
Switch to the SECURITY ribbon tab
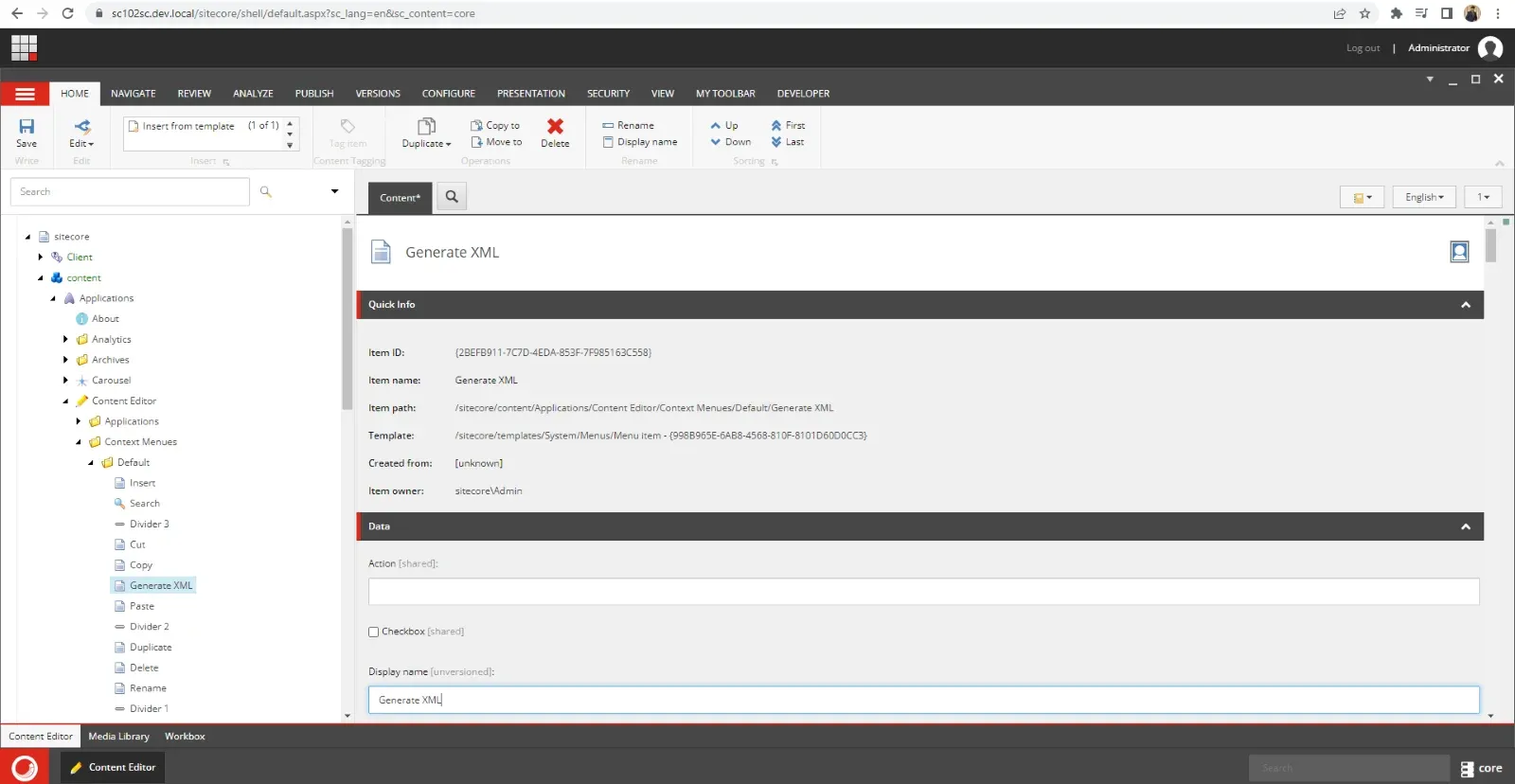[x=608, y=94]
